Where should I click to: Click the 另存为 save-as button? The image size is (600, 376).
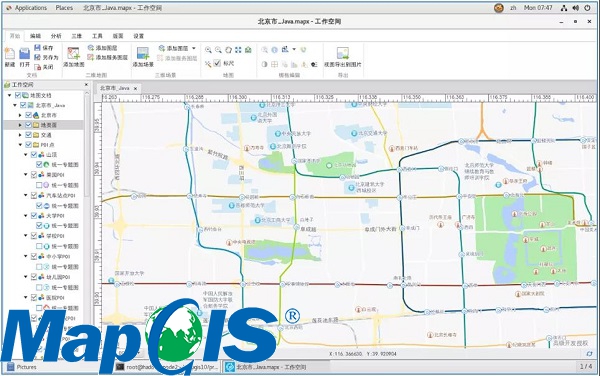point(46,57)
